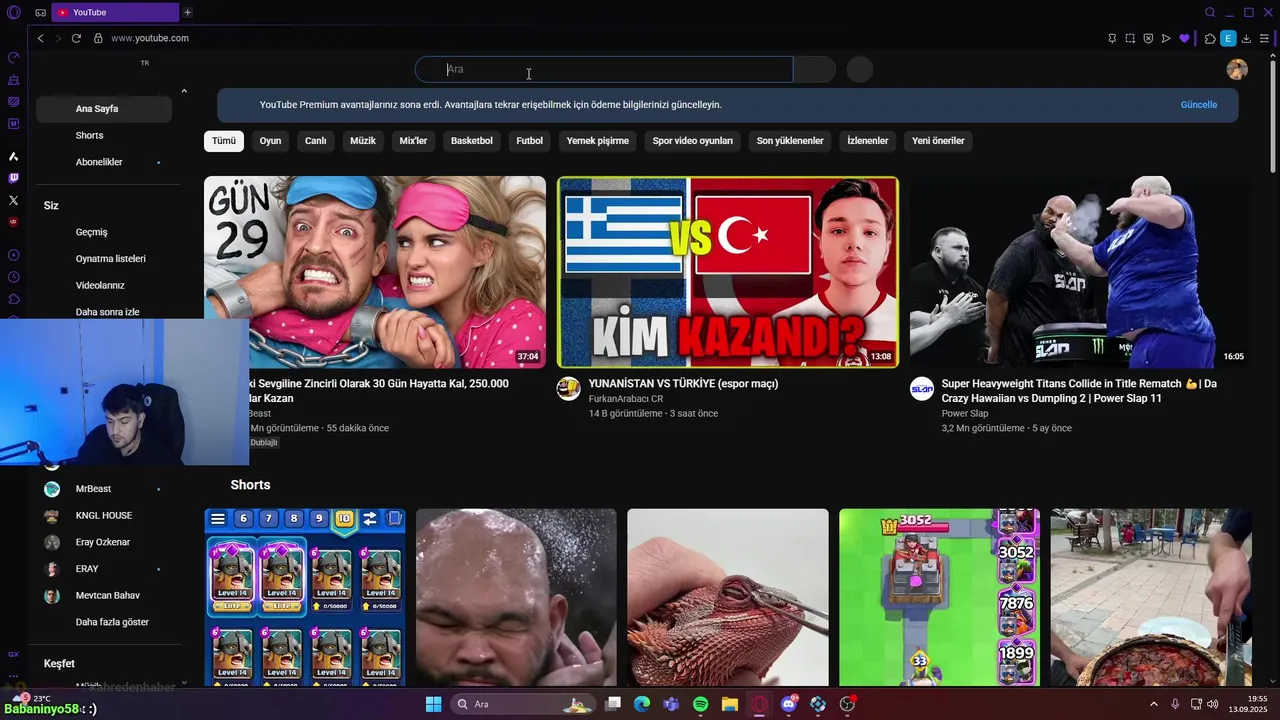The height and width of the screenshot is (720, 1280).
Task: Open Player icon in Opera sidebar
Action: 13,255
